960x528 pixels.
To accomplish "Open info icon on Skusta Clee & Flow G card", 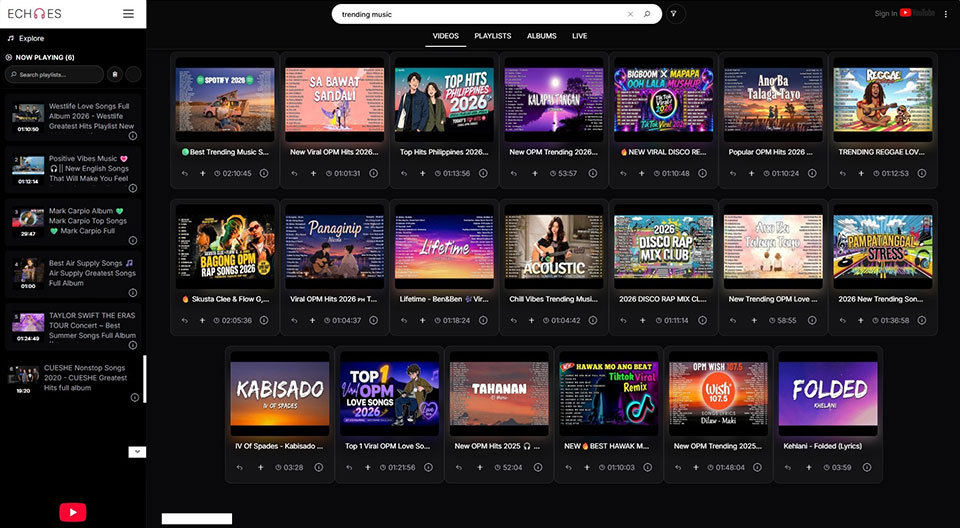I will 264,320.
